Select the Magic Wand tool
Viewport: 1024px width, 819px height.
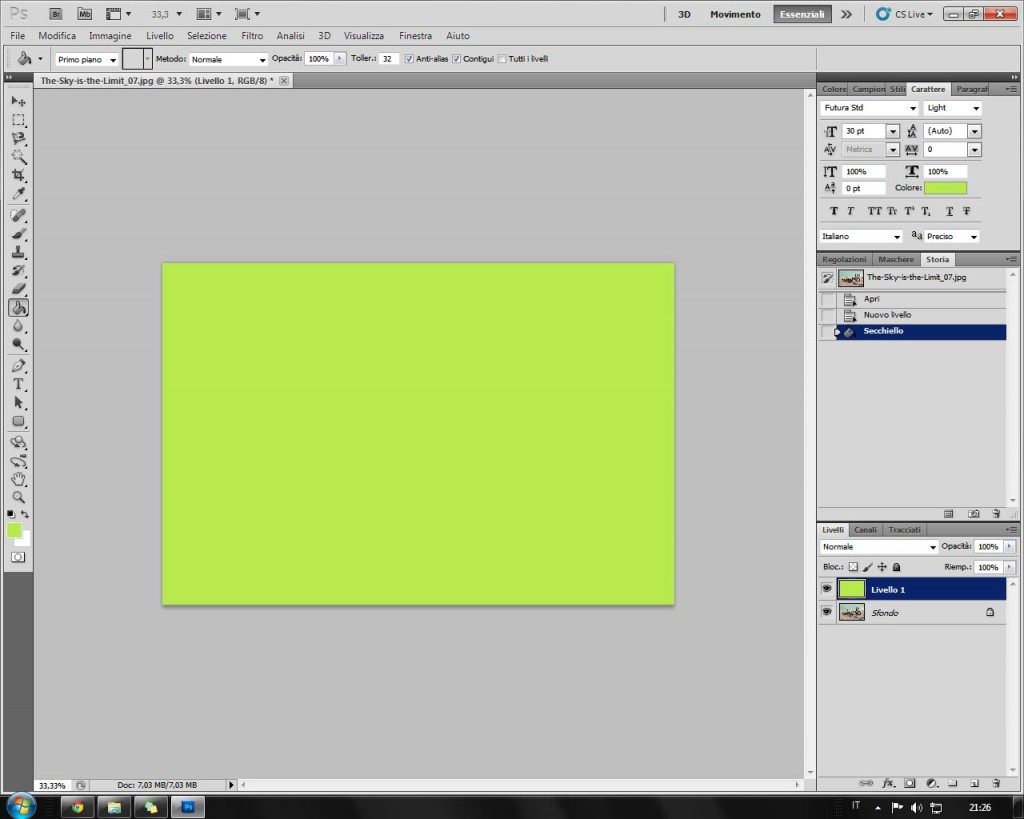point(18,157)
